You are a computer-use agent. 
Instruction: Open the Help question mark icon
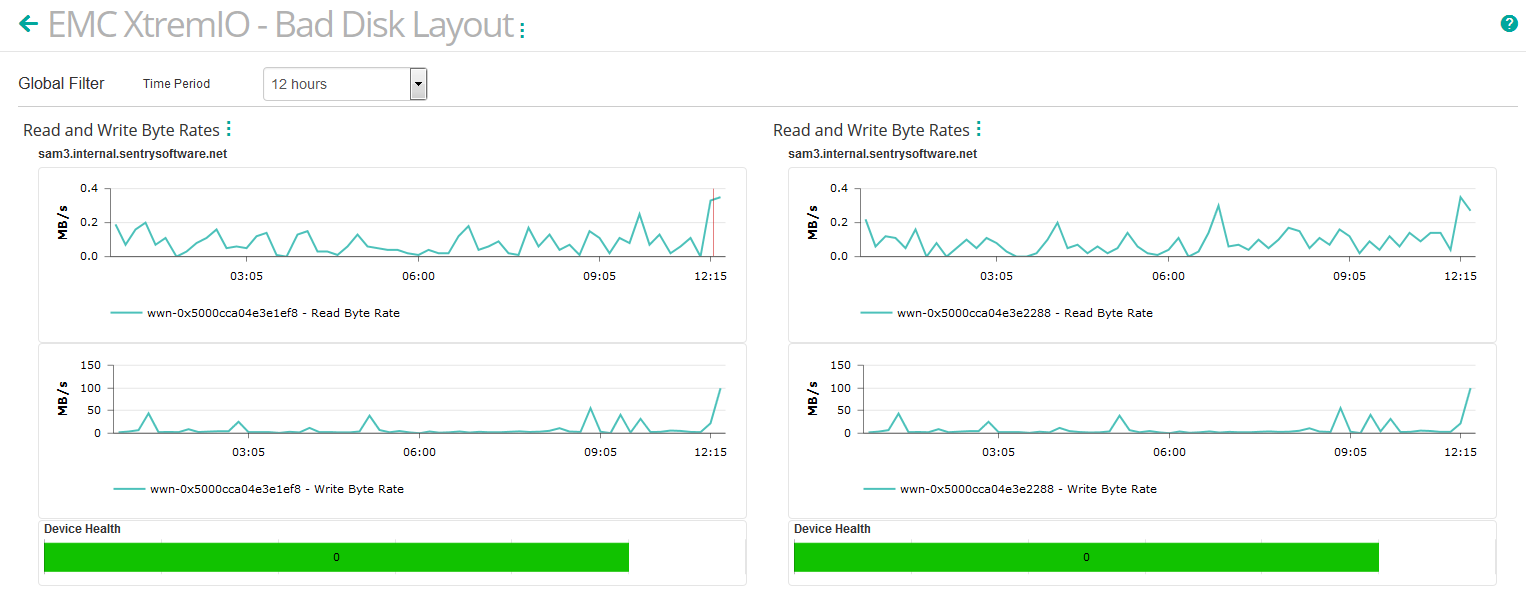[x=1509, y=22]
